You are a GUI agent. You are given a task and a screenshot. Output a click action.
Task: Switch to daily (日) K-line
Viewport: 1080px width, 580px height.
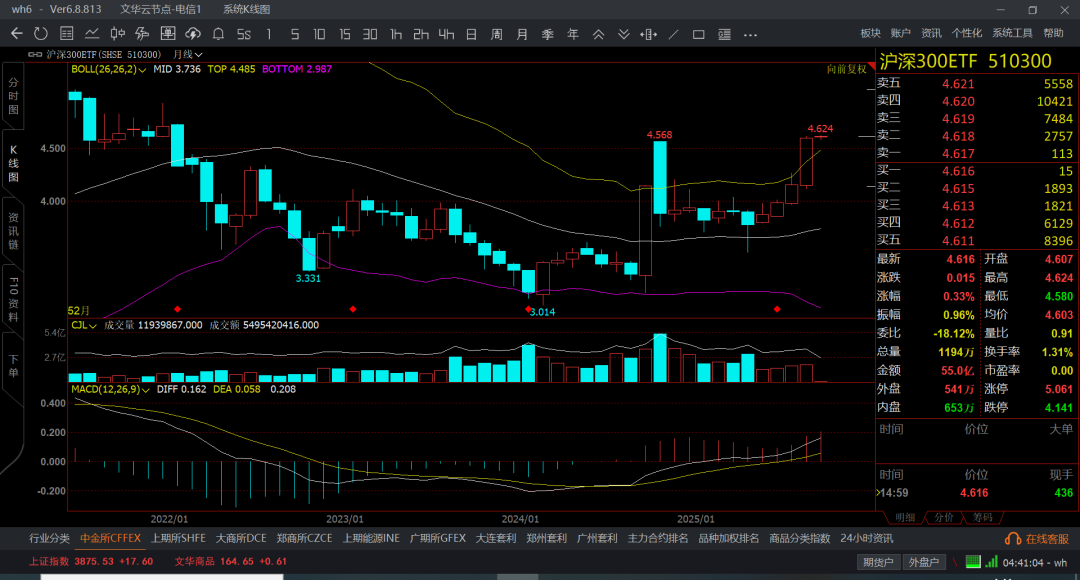pos(471,34)
